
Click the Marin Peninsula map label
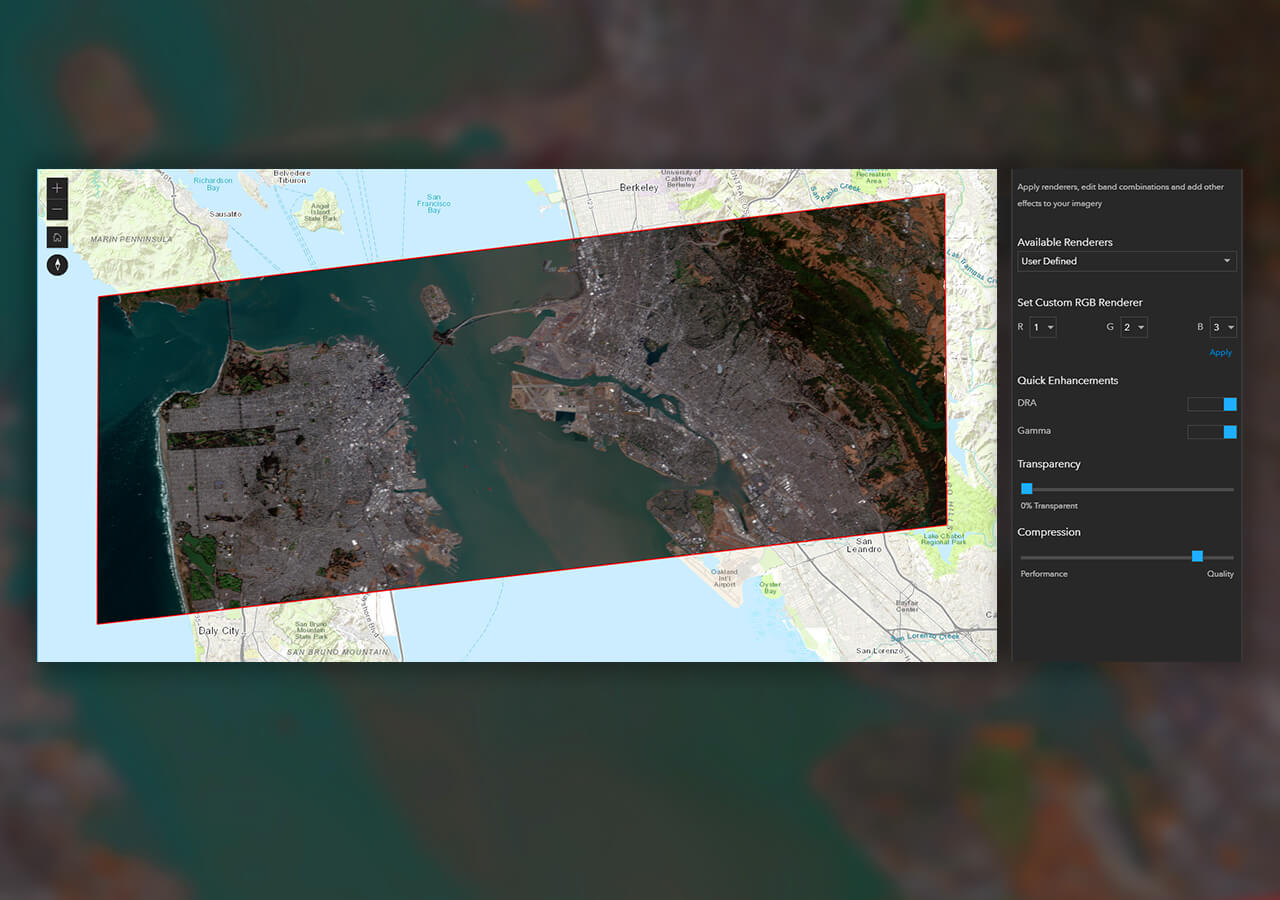pyautogui.click(x=131, y=239)
